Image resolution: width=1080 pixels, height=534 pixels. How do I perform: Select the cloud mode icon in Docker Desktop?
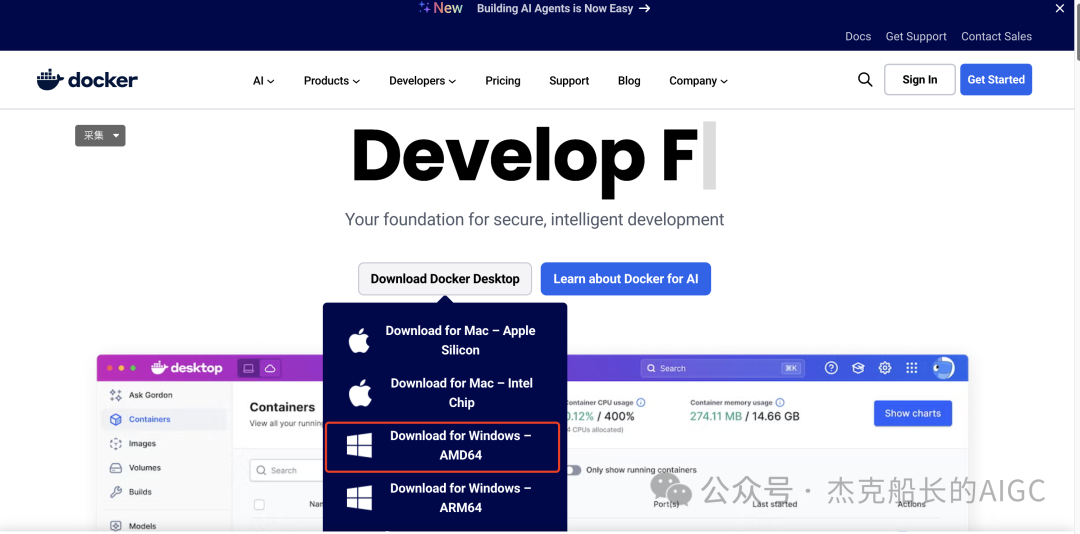271,369
